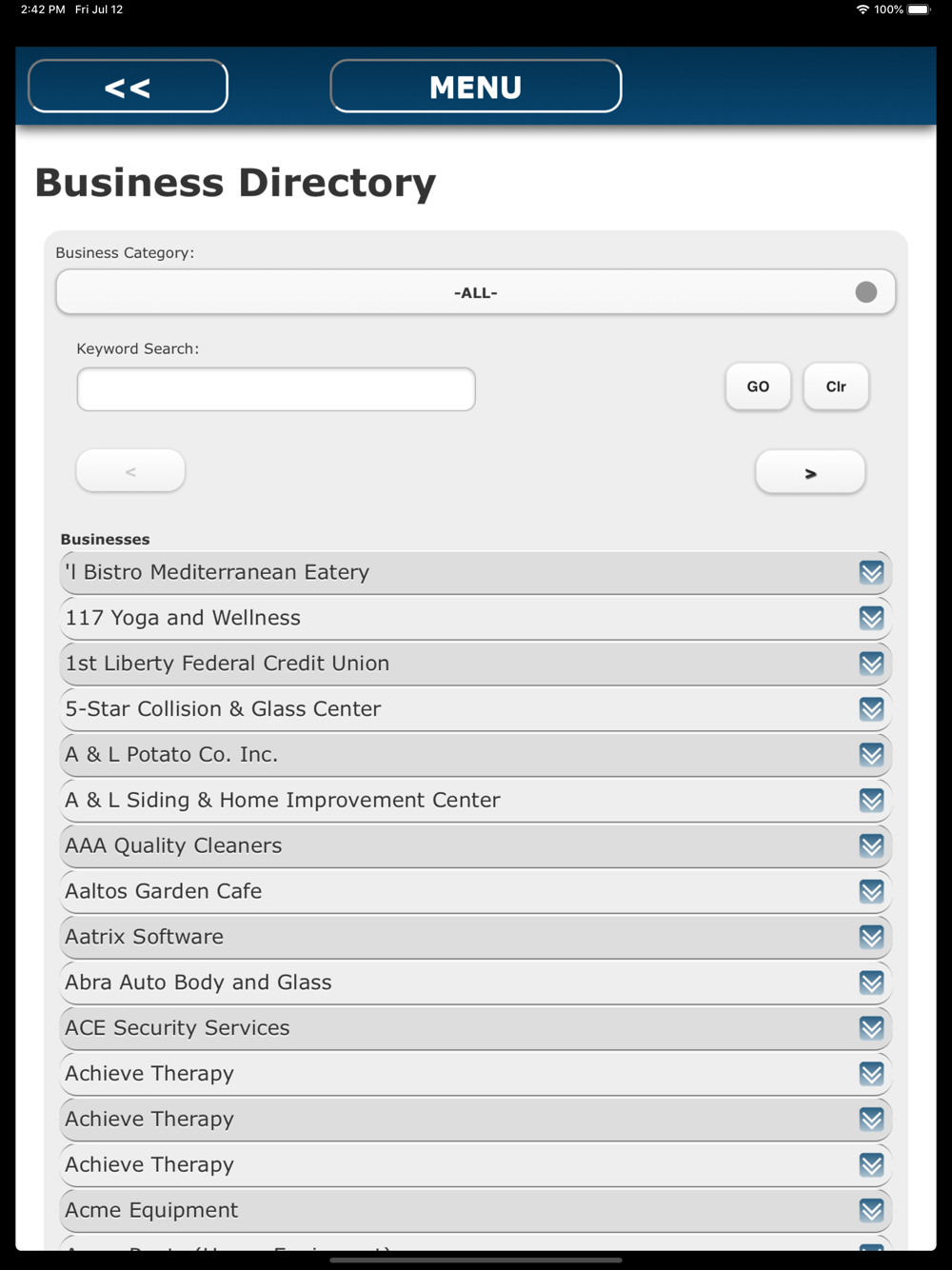952x1270 pixels.
Task: Open the Business Category -ALL- dropdown
Action: [476, 292]
